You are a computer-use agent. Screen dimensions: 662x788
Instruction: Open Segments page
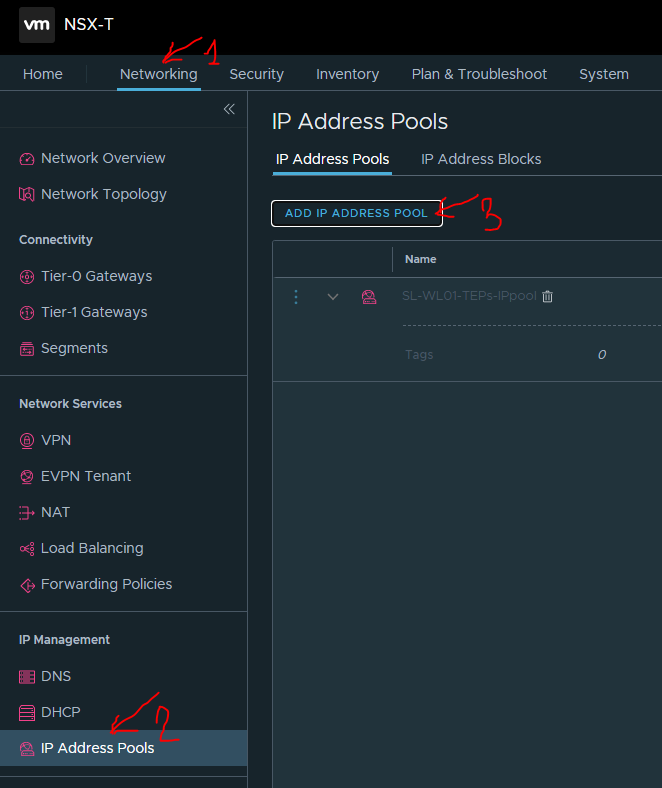pyautogui.click(x=74, y=348)
